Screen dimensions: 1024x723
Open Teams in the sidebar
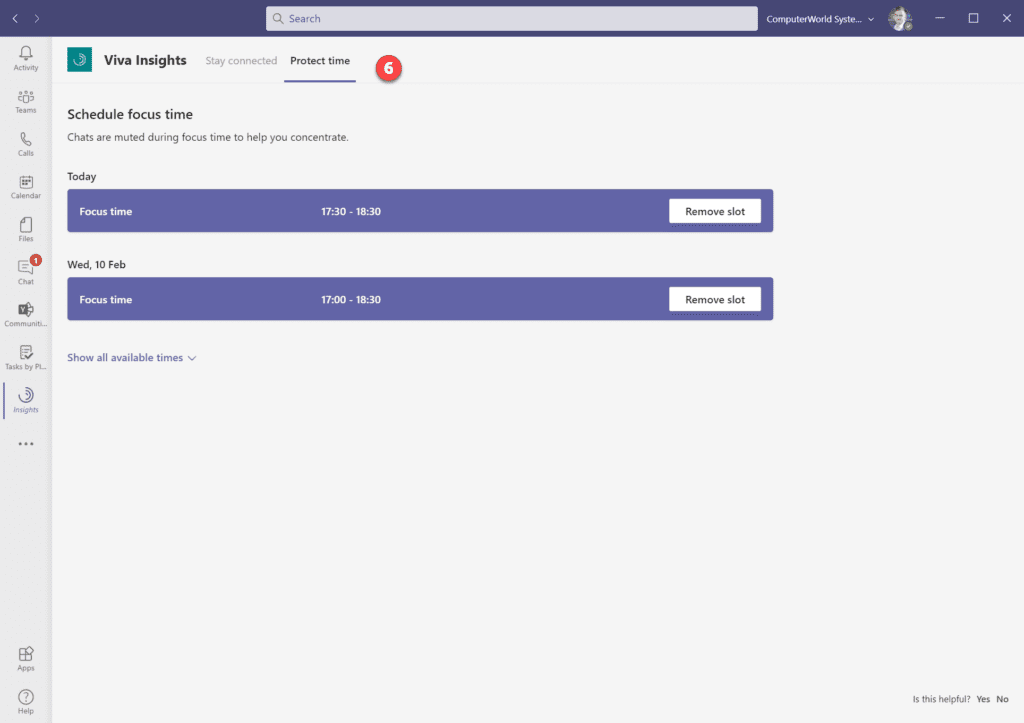[25, 101]
